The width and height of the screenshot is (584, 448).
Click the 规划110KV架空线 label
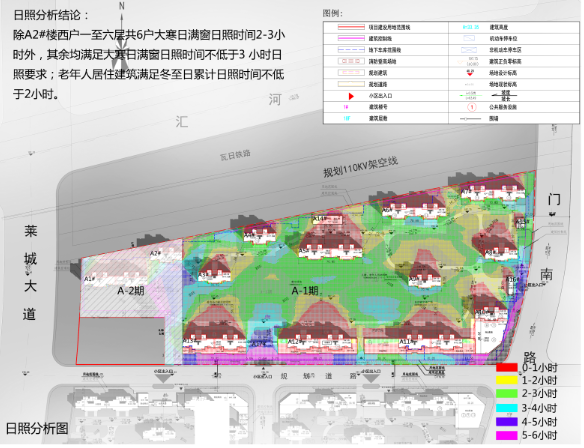tap(360, 166)
